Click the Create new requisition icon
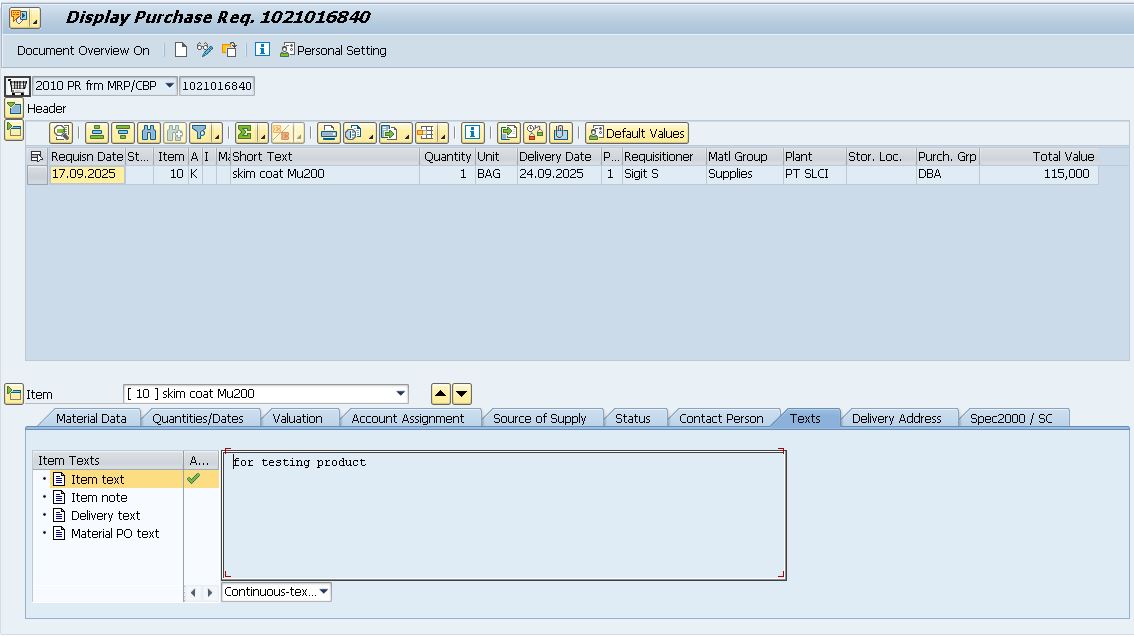Viewport: 1134px width, 637px height. (x=181, y=50)
